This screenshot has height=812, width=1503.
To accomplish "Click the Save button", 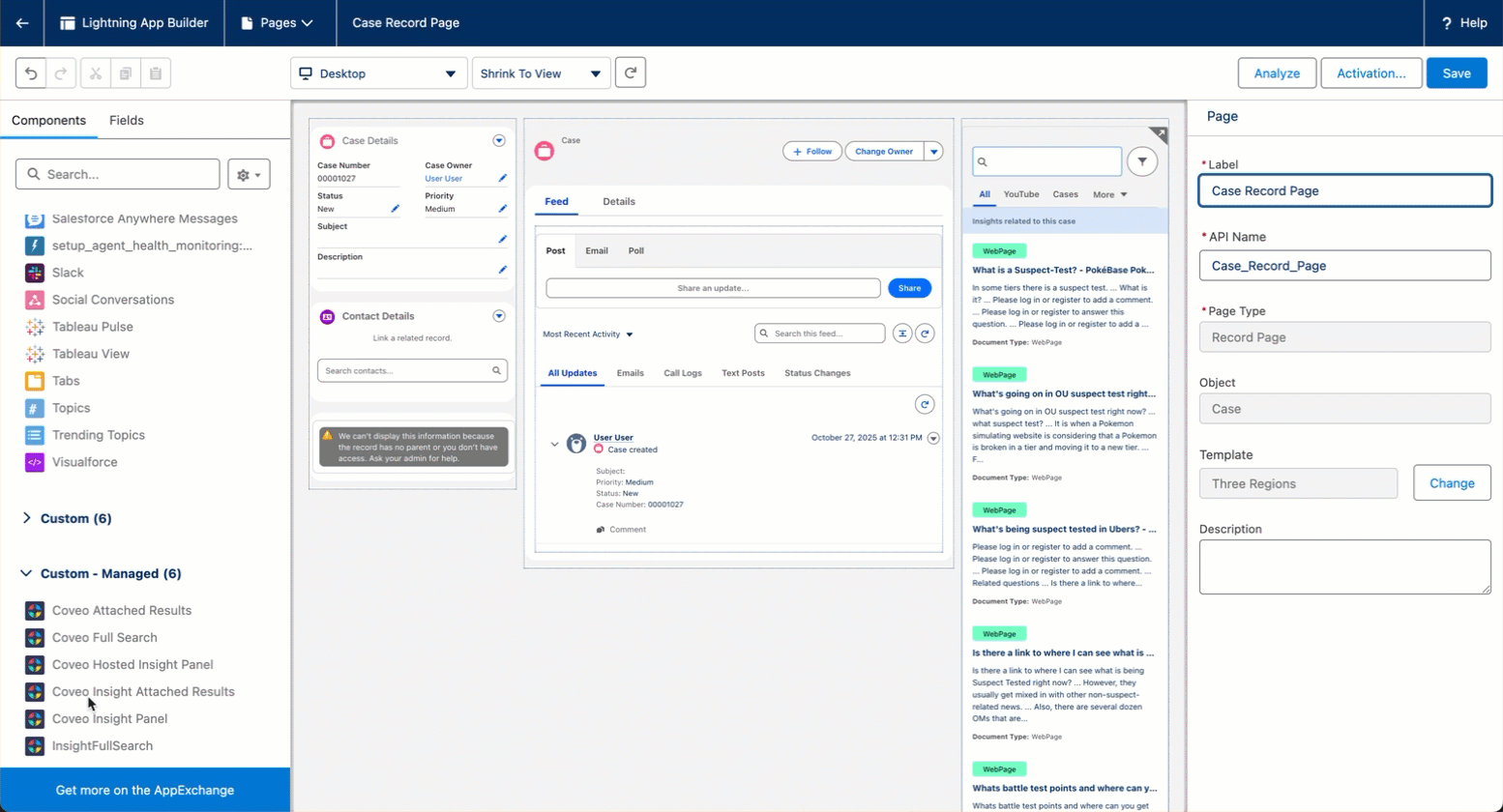I will click(x=1457, y=72).
